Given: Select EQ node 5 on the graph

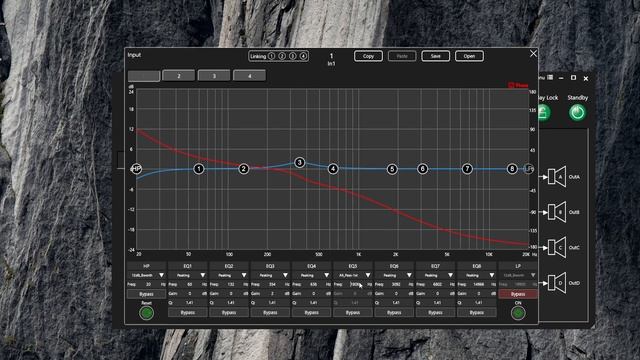Looking at the screenshot, I should pos(392,169).
